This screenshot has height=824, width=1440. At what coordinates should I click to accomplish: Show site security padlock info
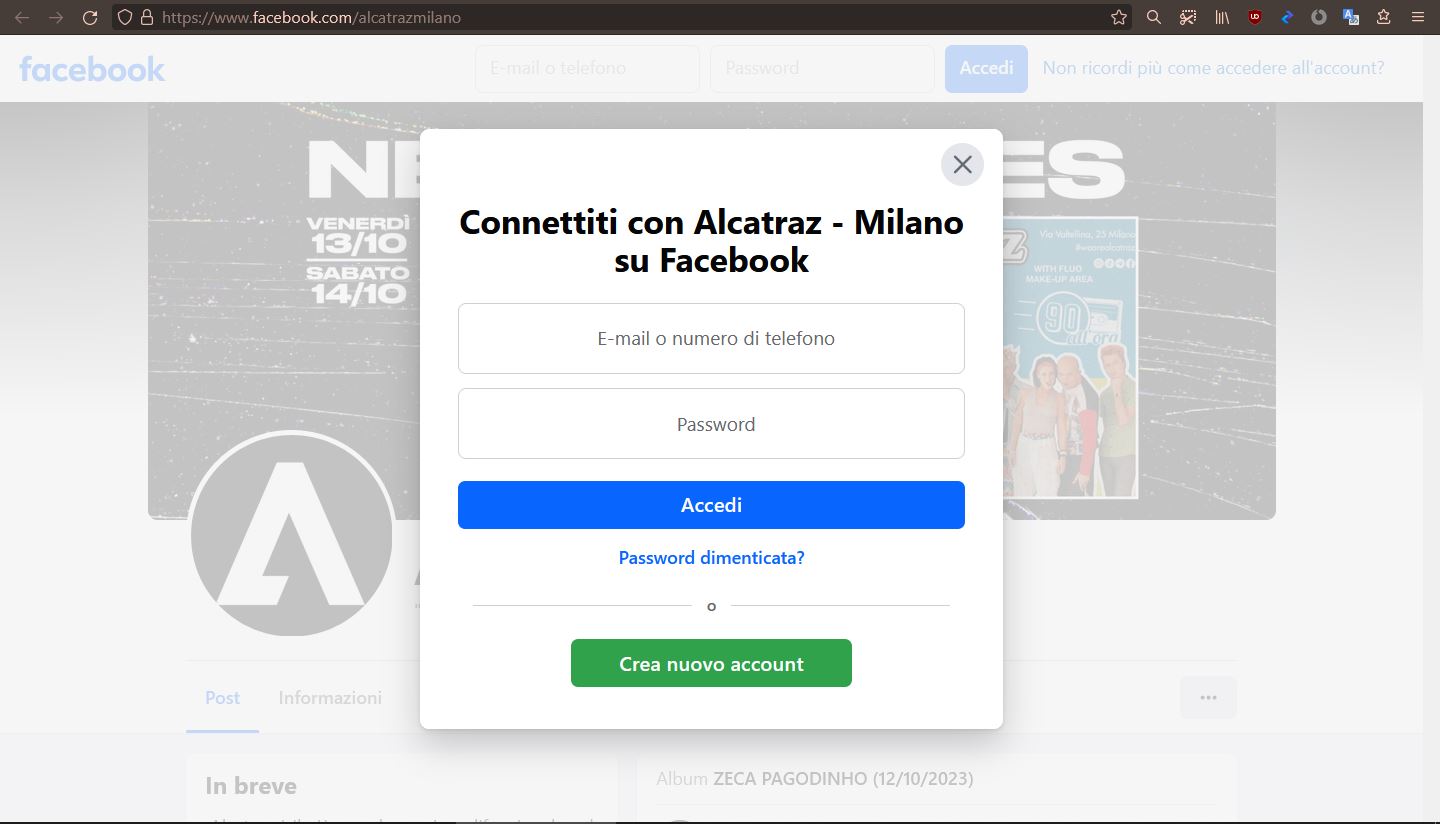(x=147, y=17)
